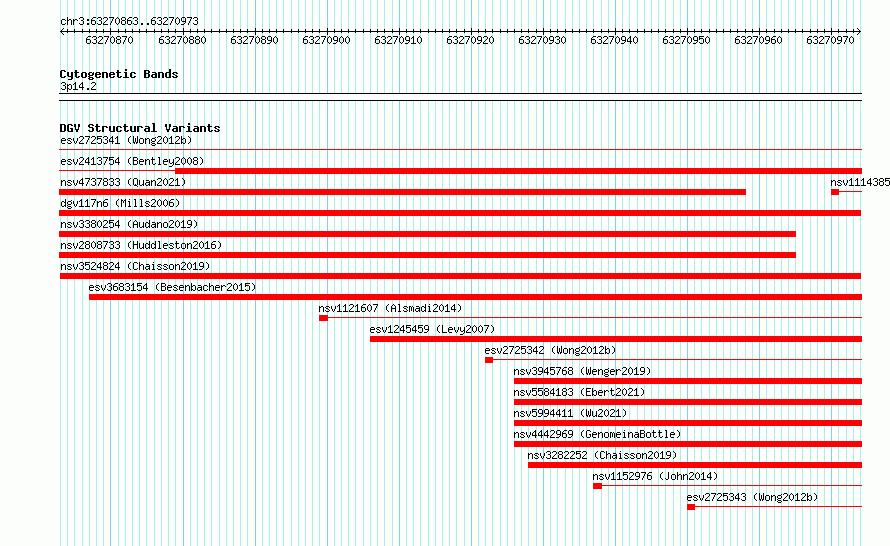Click the small red block under nsv1114385

click(835, 192)
